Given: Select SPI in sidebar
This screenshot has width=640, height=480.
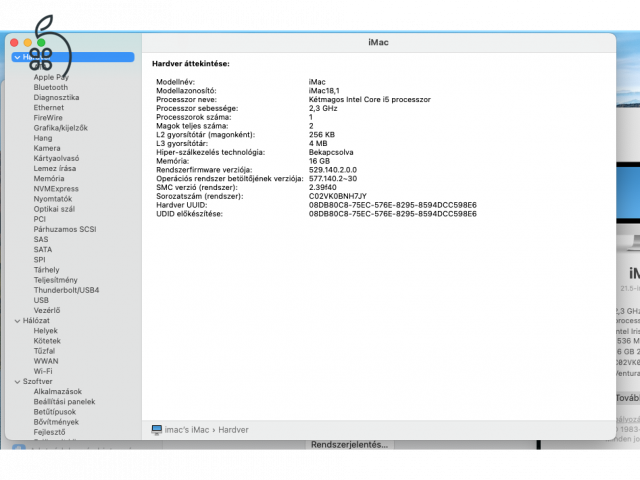Looking at the screenshot, I should point(40,260).
